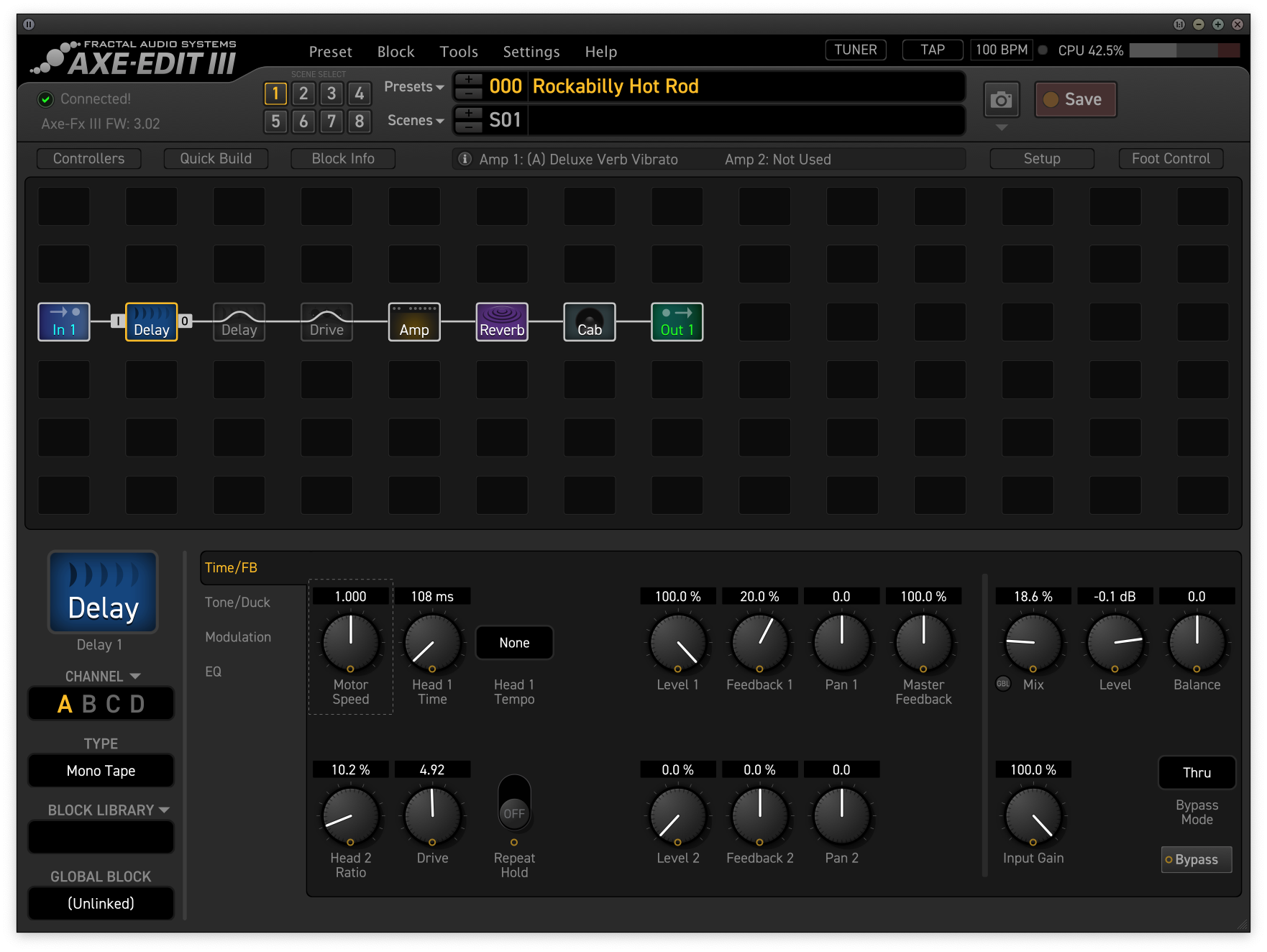The image size is (1267, 952).
Task: Open the TUNER
Action: pos(856,50)
